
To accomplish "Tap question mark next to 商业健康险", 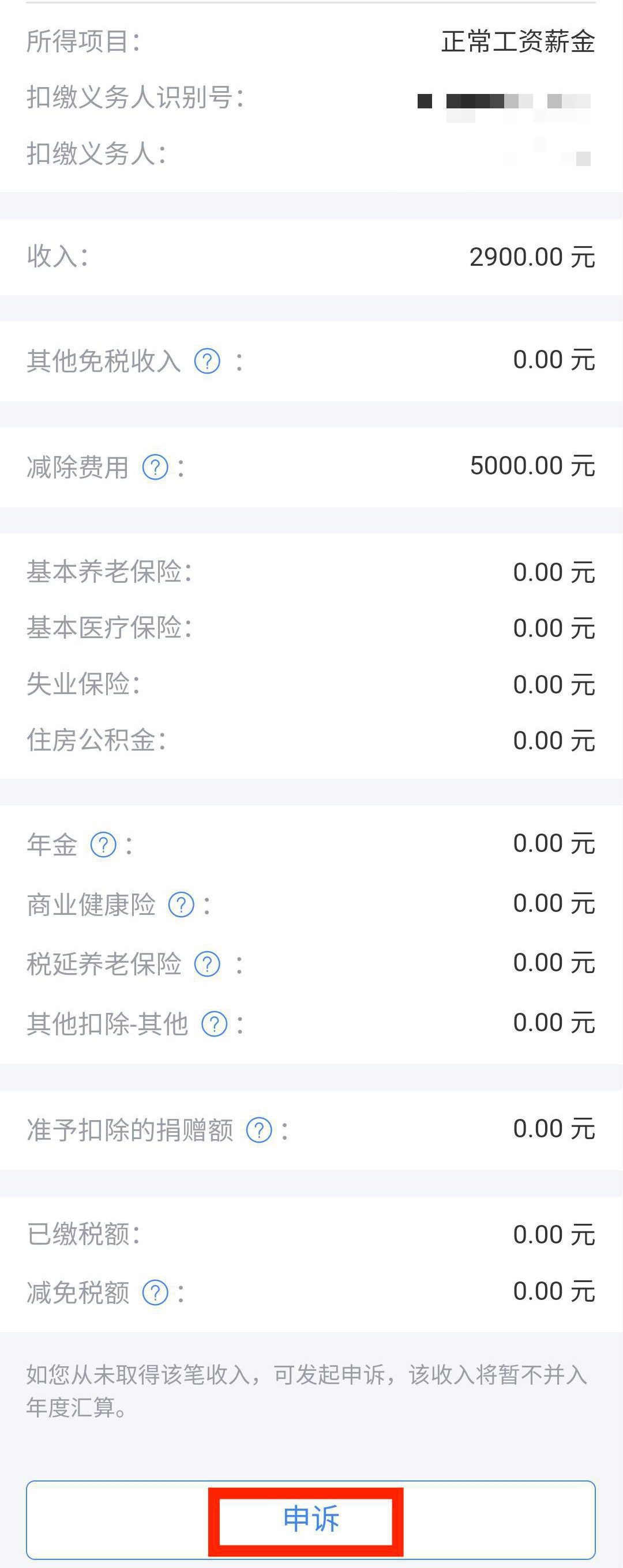I will (x=181, y=904).
